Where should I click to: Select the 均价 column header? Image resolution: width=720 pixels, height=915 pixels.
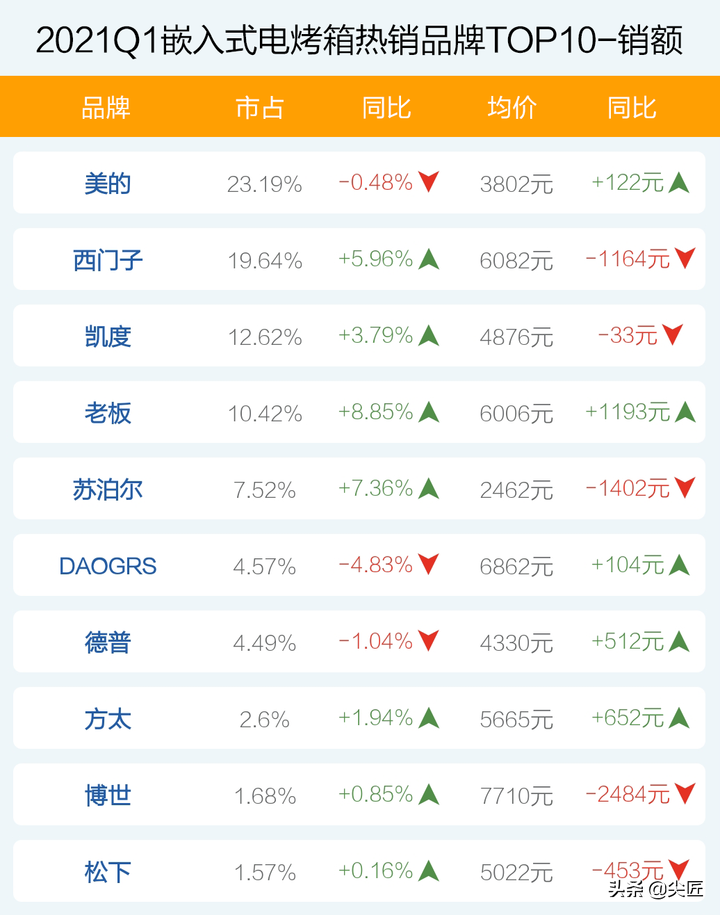click(512, 108)
